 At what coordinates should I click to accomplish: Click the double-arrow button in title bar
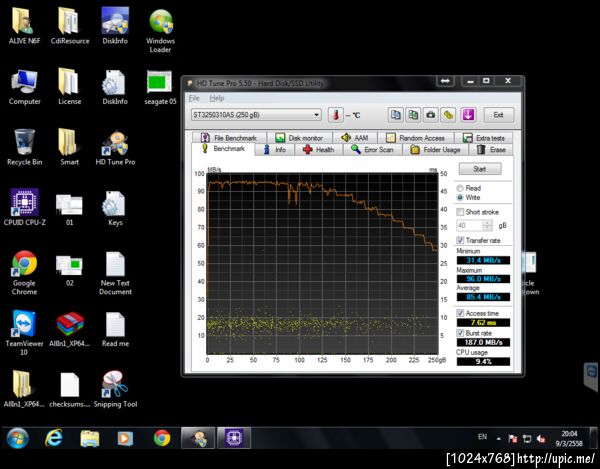coord(445,81)
